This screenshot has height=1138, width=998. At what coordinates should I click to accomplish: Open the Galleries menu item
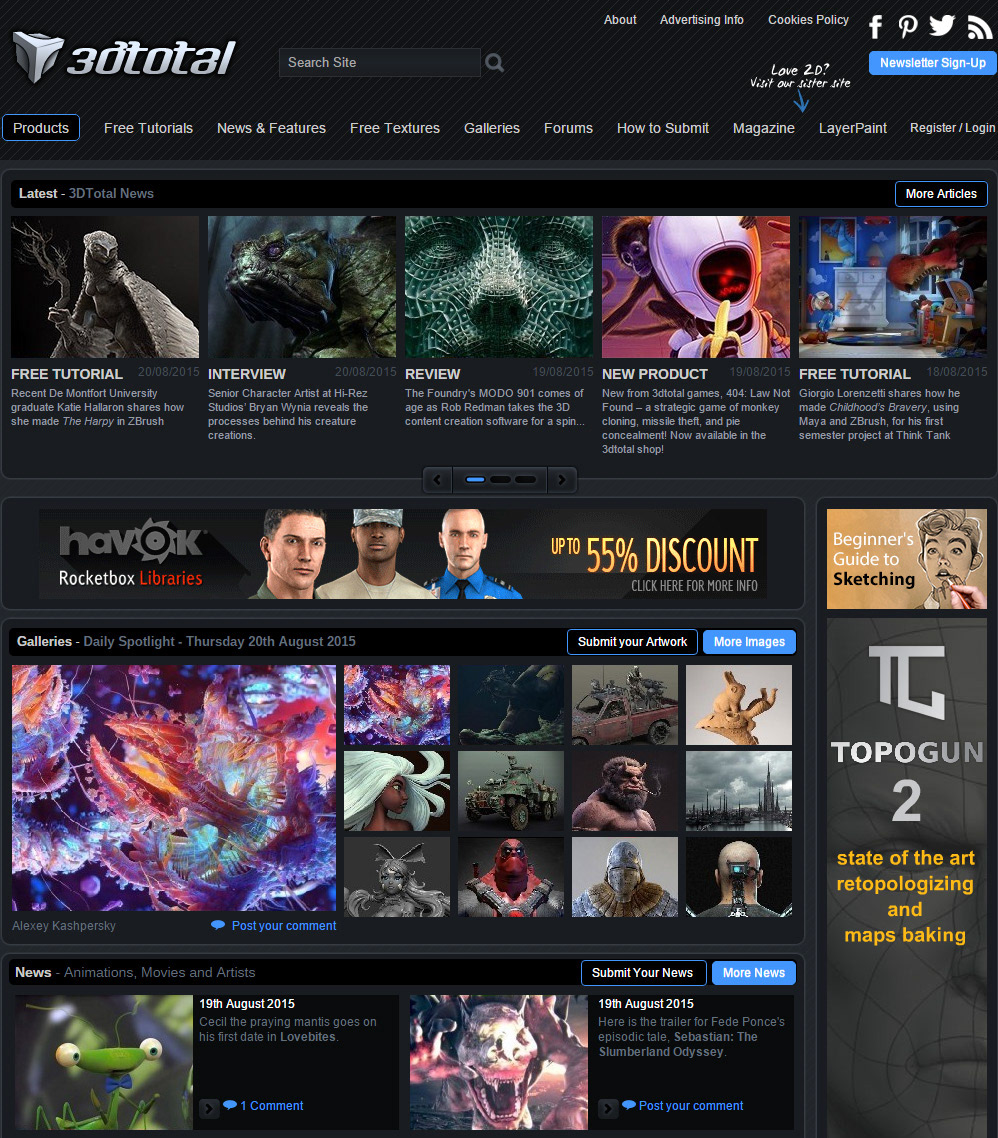[x=492, y=128]
